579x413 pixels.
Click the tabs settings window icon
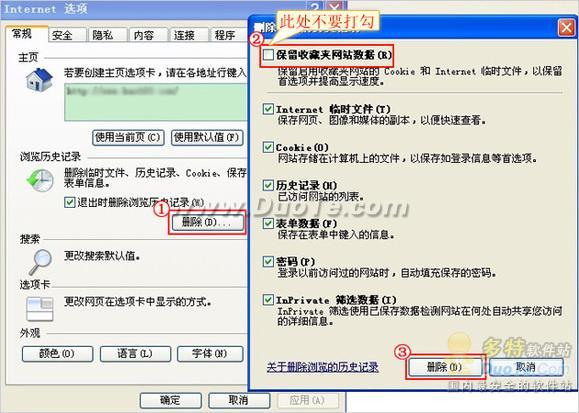tap(40, 309)
